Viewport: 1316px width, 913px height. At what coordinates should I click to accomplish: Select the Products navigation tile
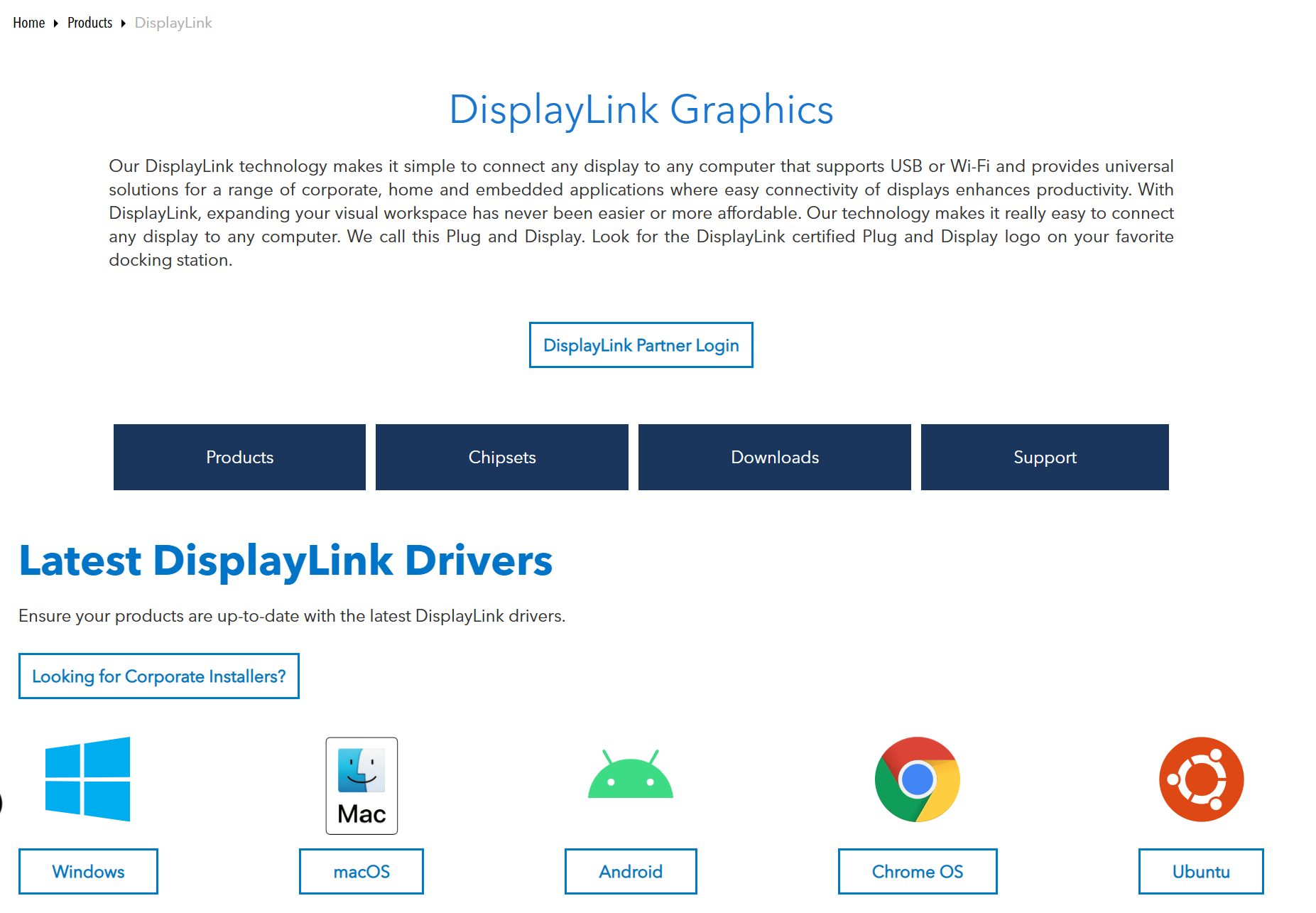239,457
